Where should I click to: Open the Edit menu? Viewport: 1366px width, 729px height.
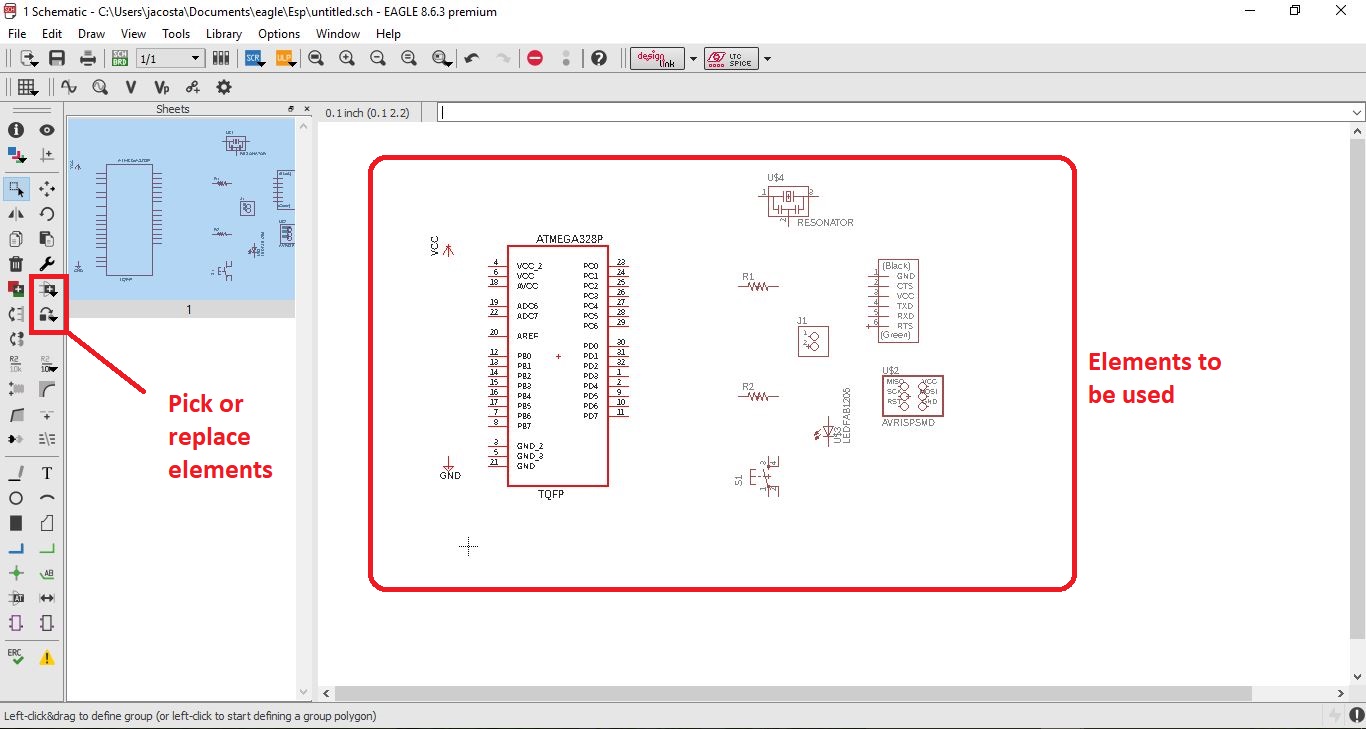52,34
